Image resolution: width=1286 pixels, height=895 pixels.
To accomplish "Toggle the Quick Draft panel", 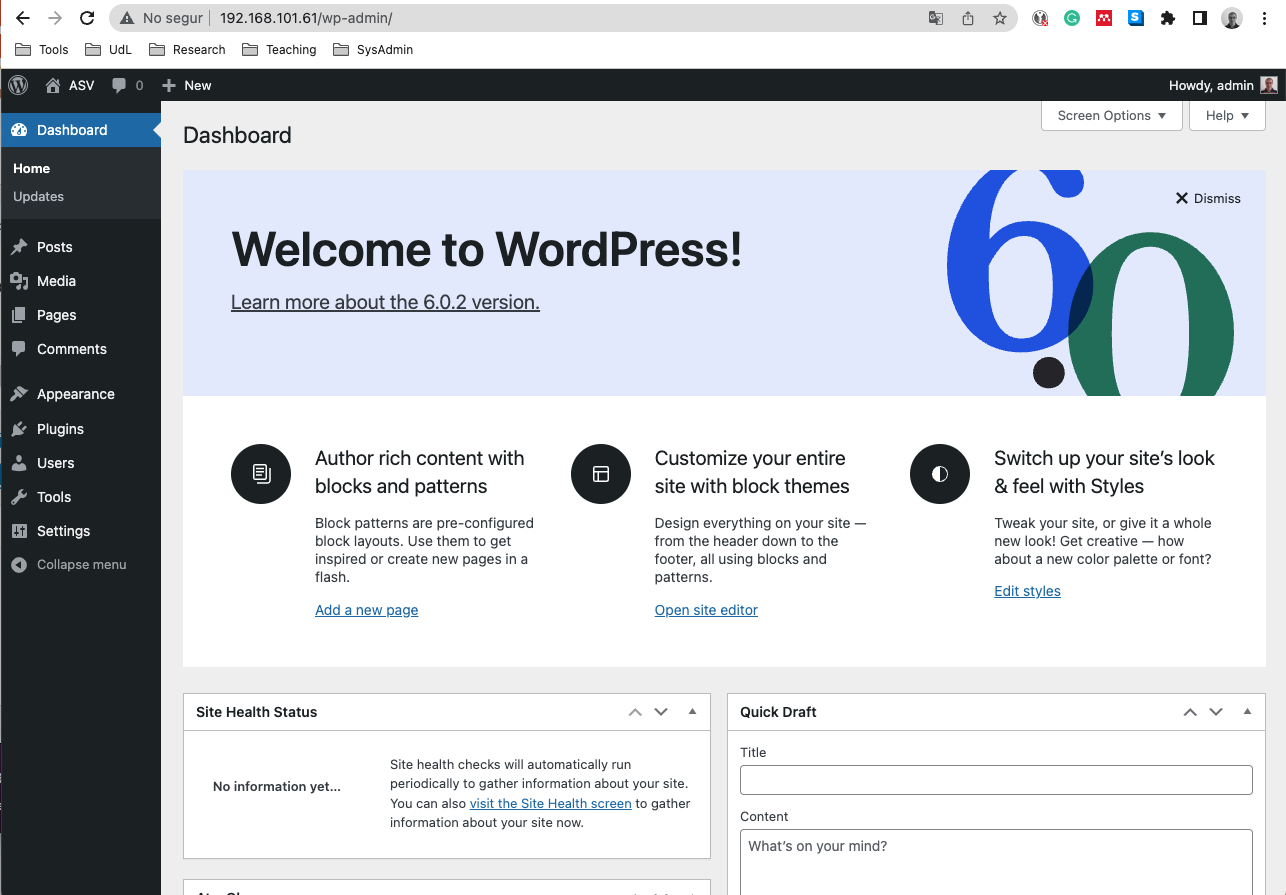I will (x=1247, y=712).
